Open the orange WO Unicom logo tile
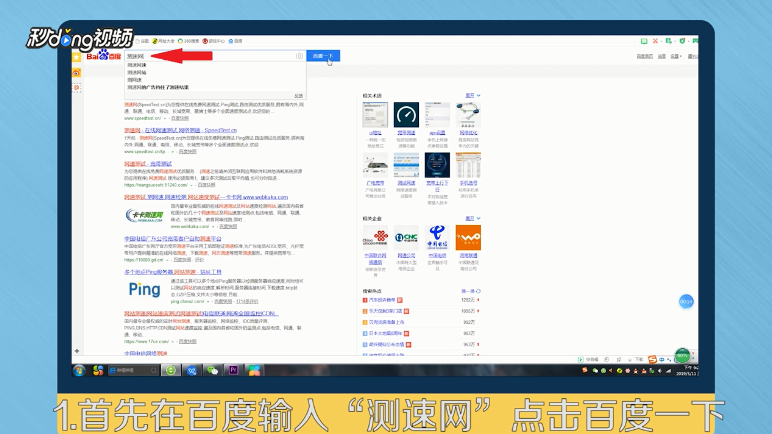Image resolution: width=772 pixels, height=434 pixels. pyautogui.click(x=468, y=238)
